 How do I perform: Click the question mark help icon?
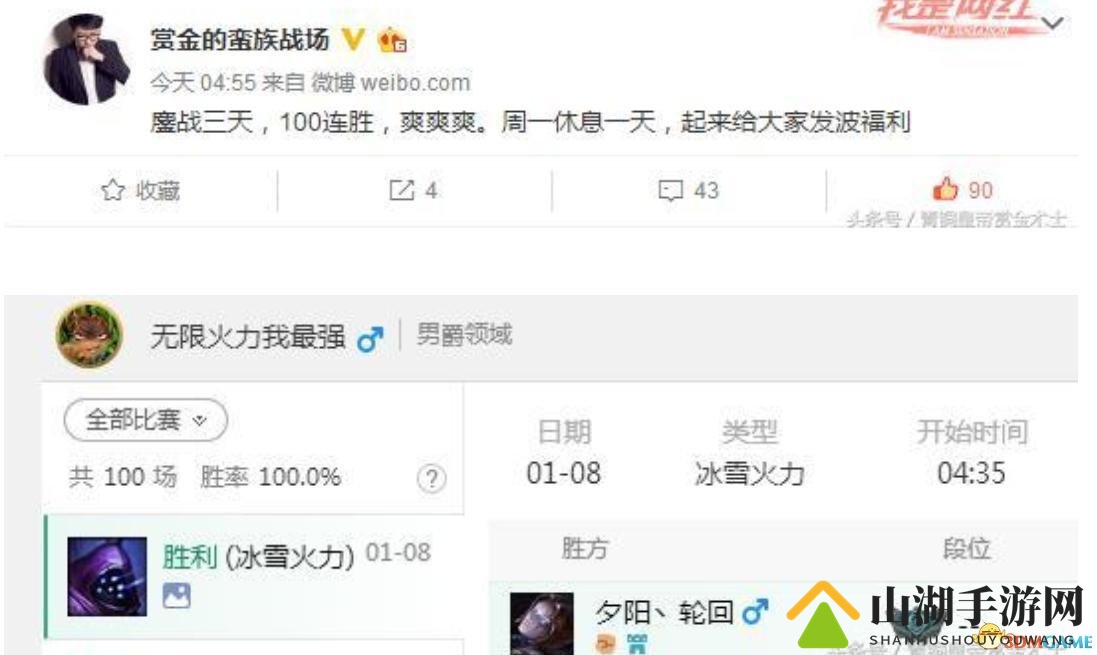(x=432, y=479)
